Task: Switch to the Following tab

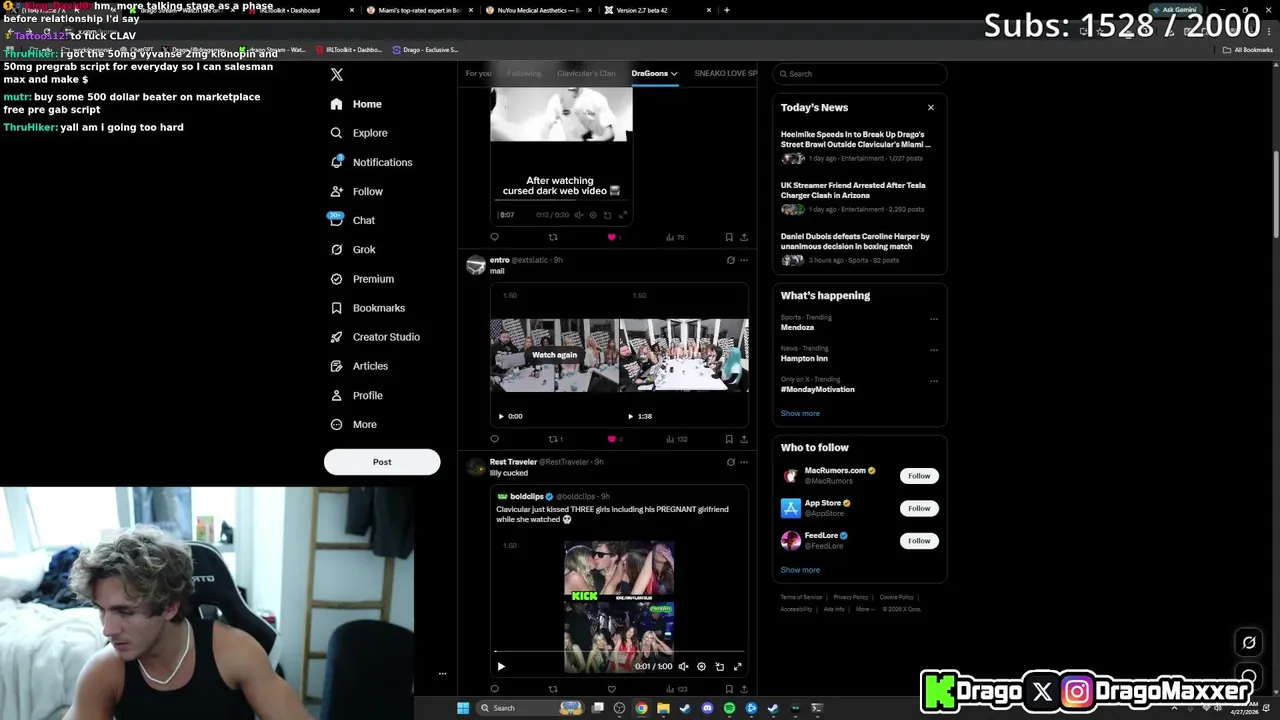Action: (524, 73)
